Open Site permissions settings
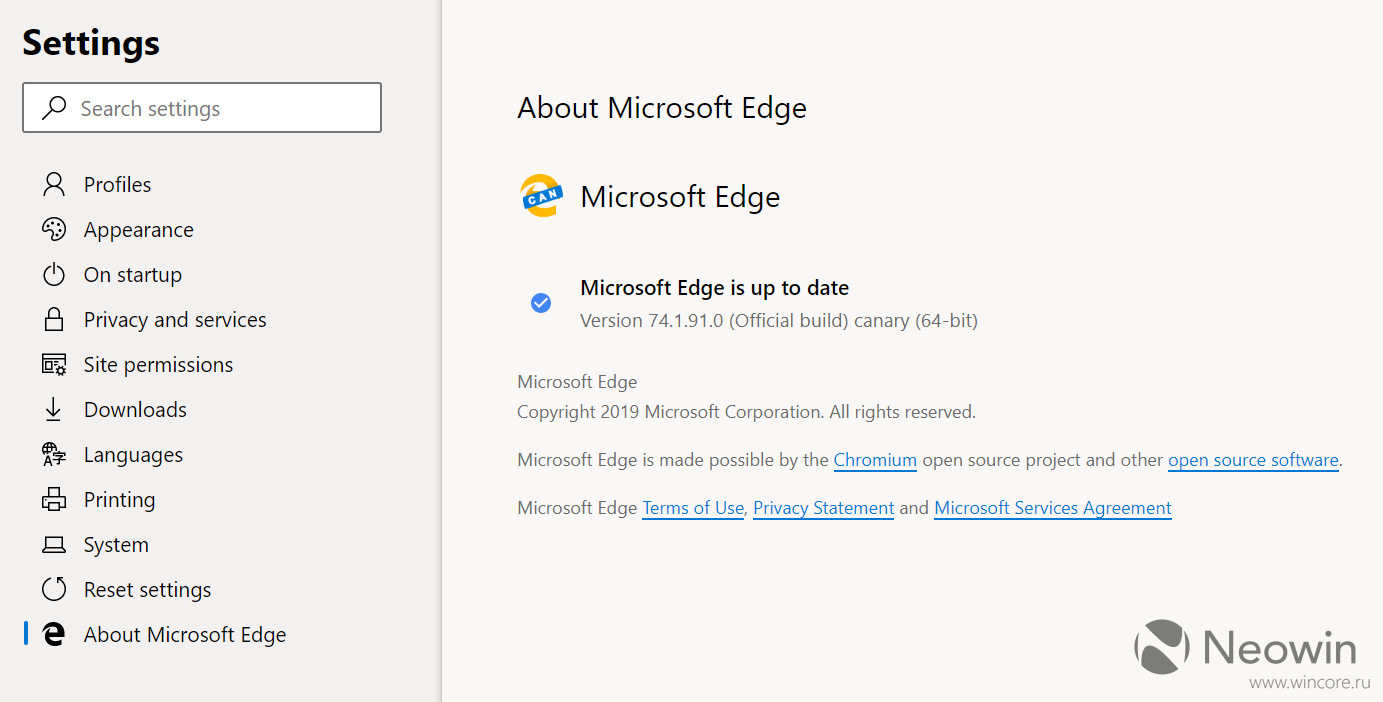Image resolution: width=1383 pixels, height=702 pixels. pyautogui.click(x=158, y=364)
